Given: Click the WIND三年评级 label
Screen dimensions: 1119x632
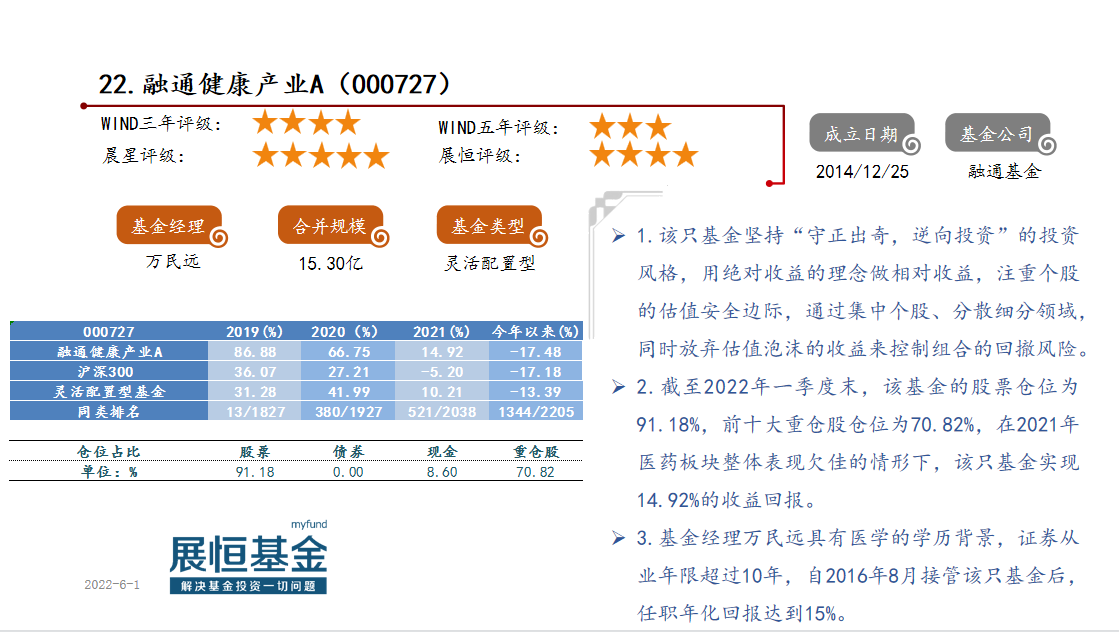Looking at the screenshot, I should [161, 124].
